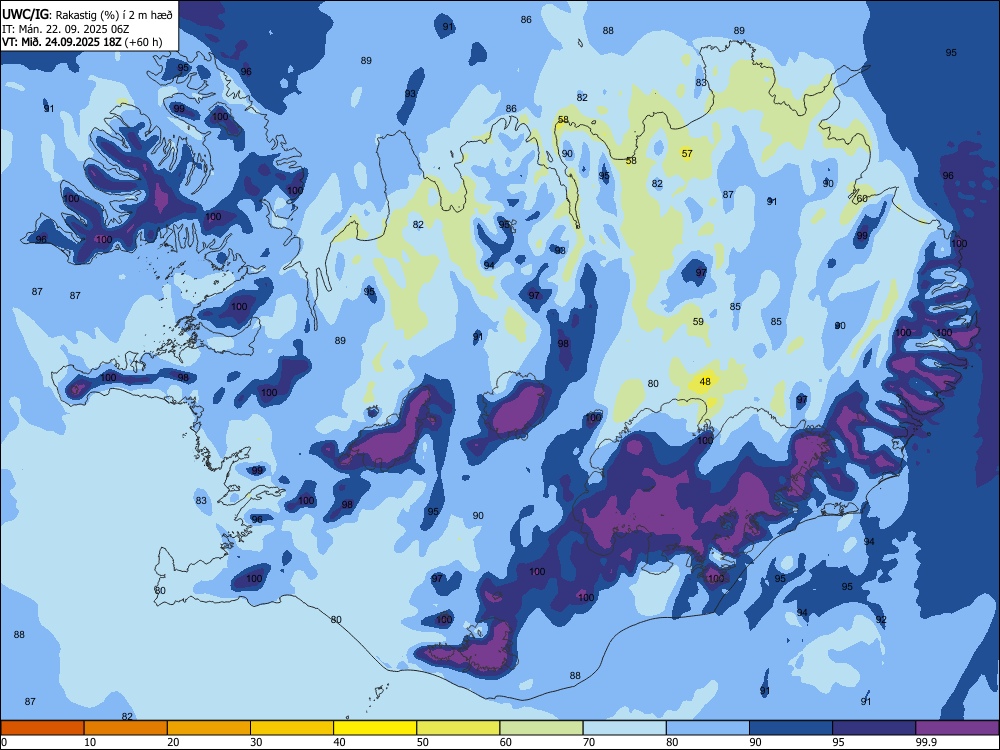Click the legend tick label '90' under the color bar
This screenshot has width=1000, height=750.
[755, 742]
